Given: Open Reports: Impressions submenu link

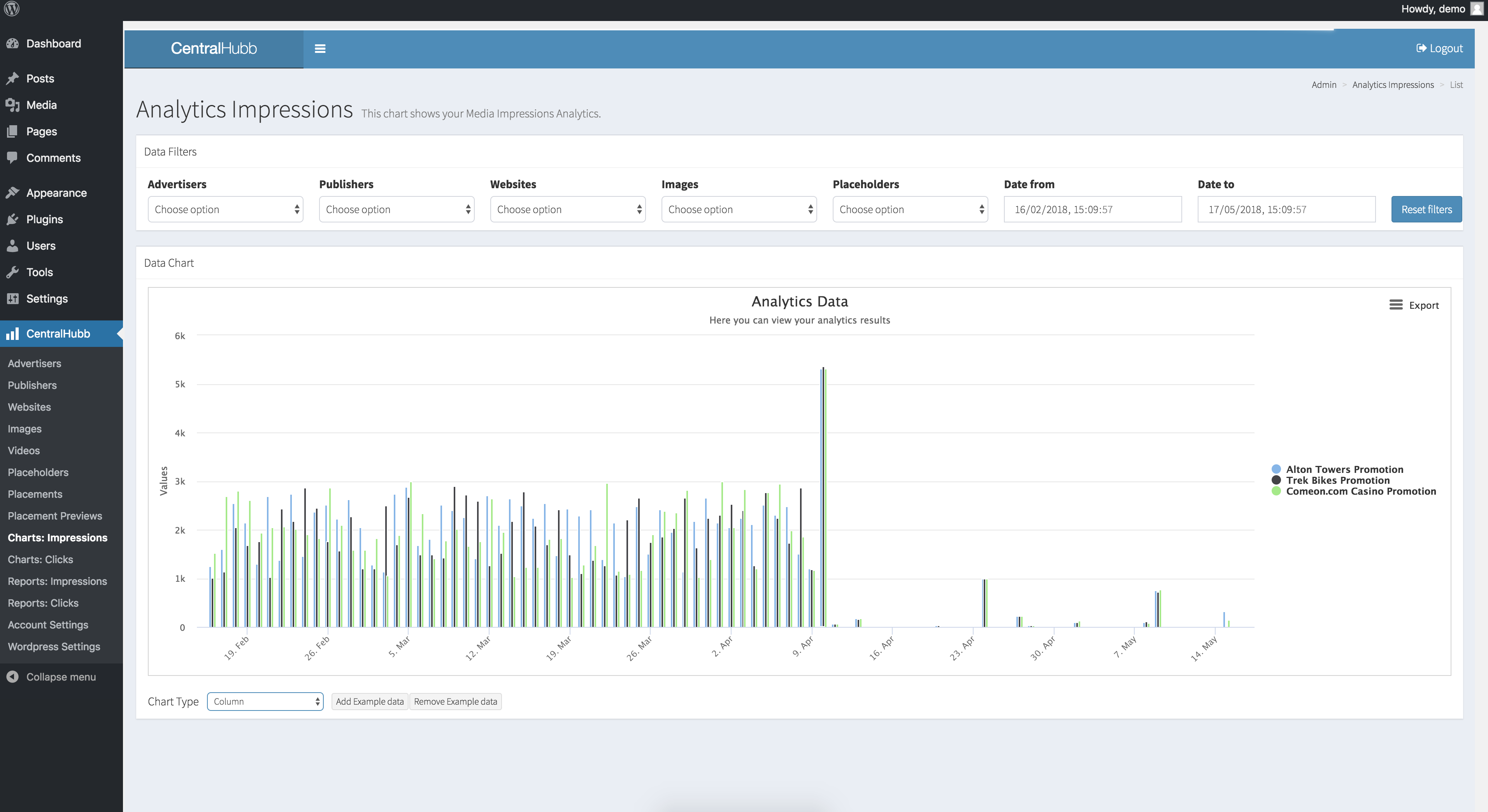Looking at the screenshot, I should click(58, 582).
